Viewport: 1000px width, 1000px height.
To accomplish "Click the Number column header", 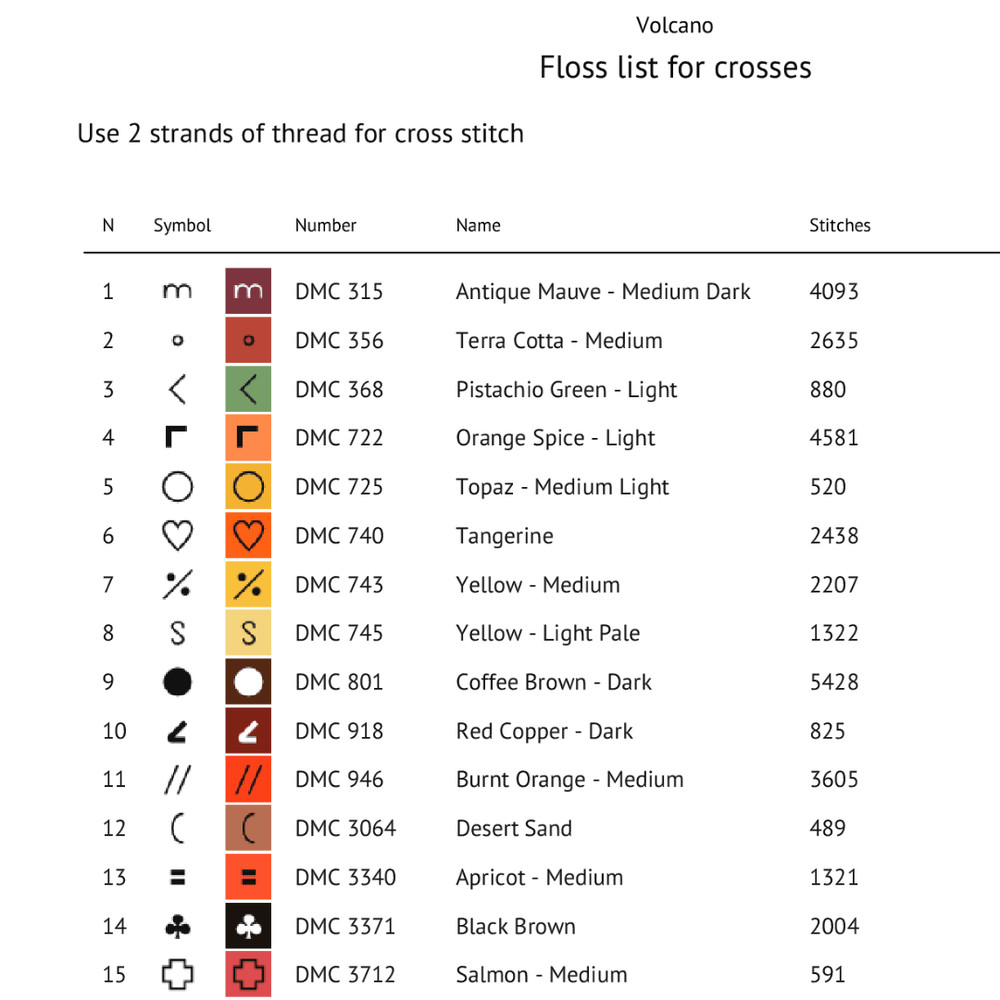I will click(x=325, y=225).
